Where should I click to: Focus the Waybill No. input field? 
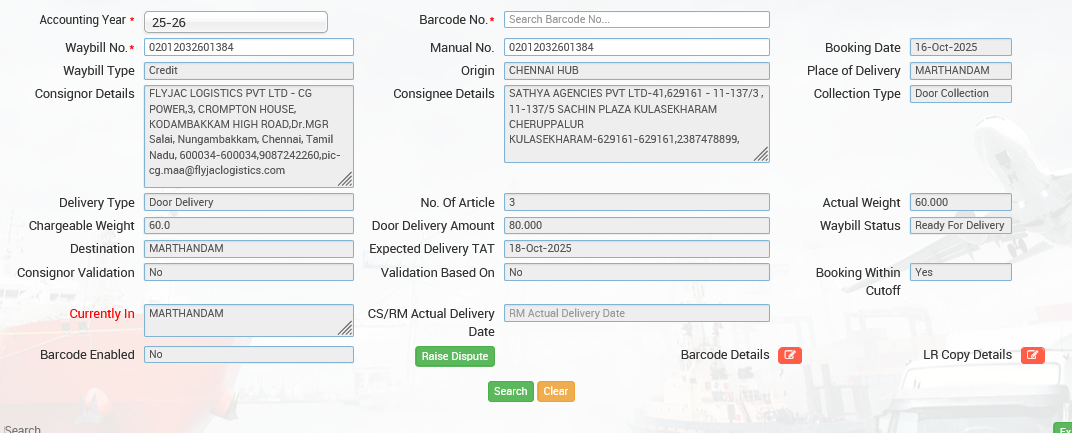249,47
